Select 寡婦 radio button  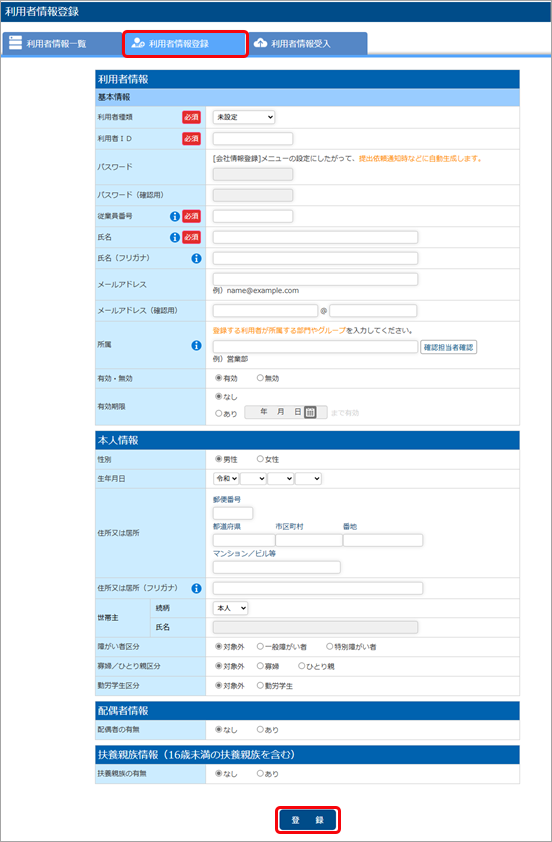[x=260, y=666]
